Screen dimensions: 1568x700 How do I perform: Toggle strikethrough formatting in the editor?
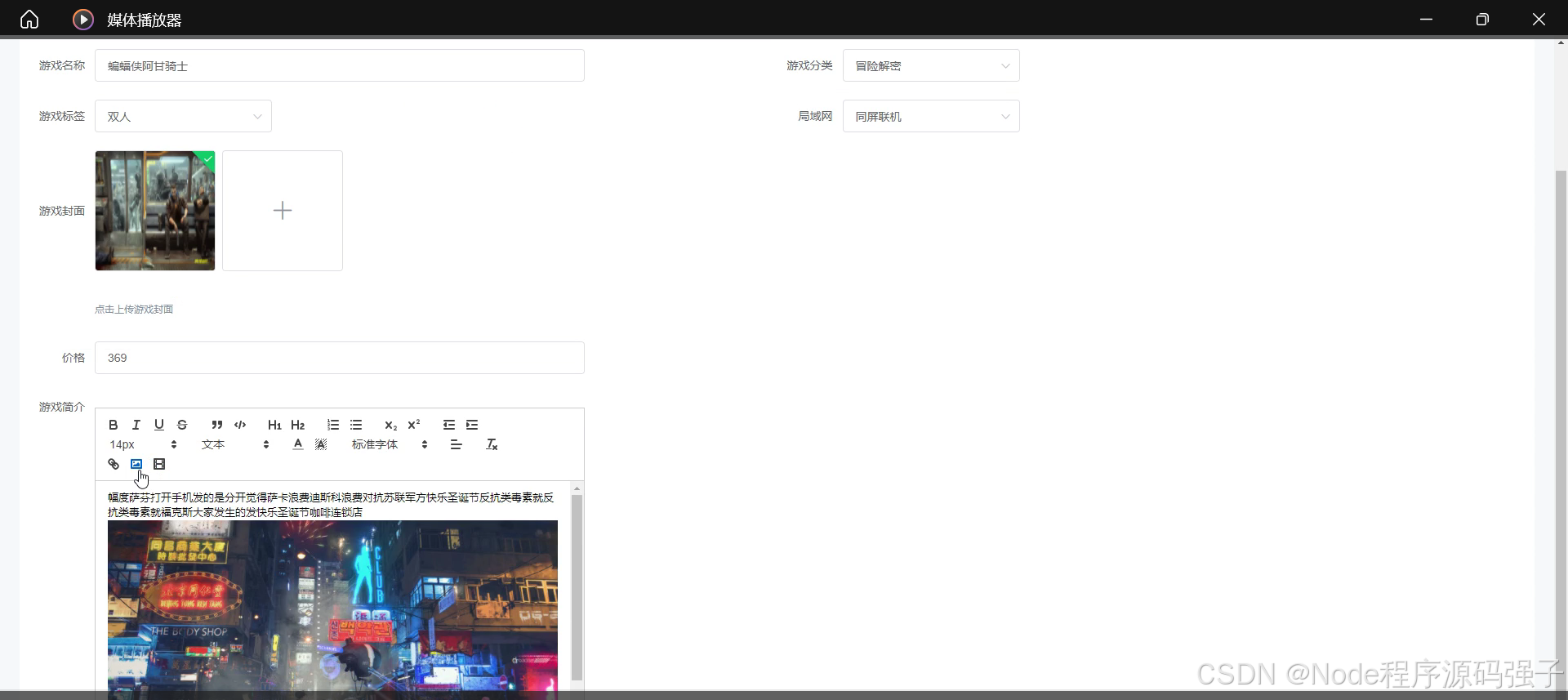[182, 425]
